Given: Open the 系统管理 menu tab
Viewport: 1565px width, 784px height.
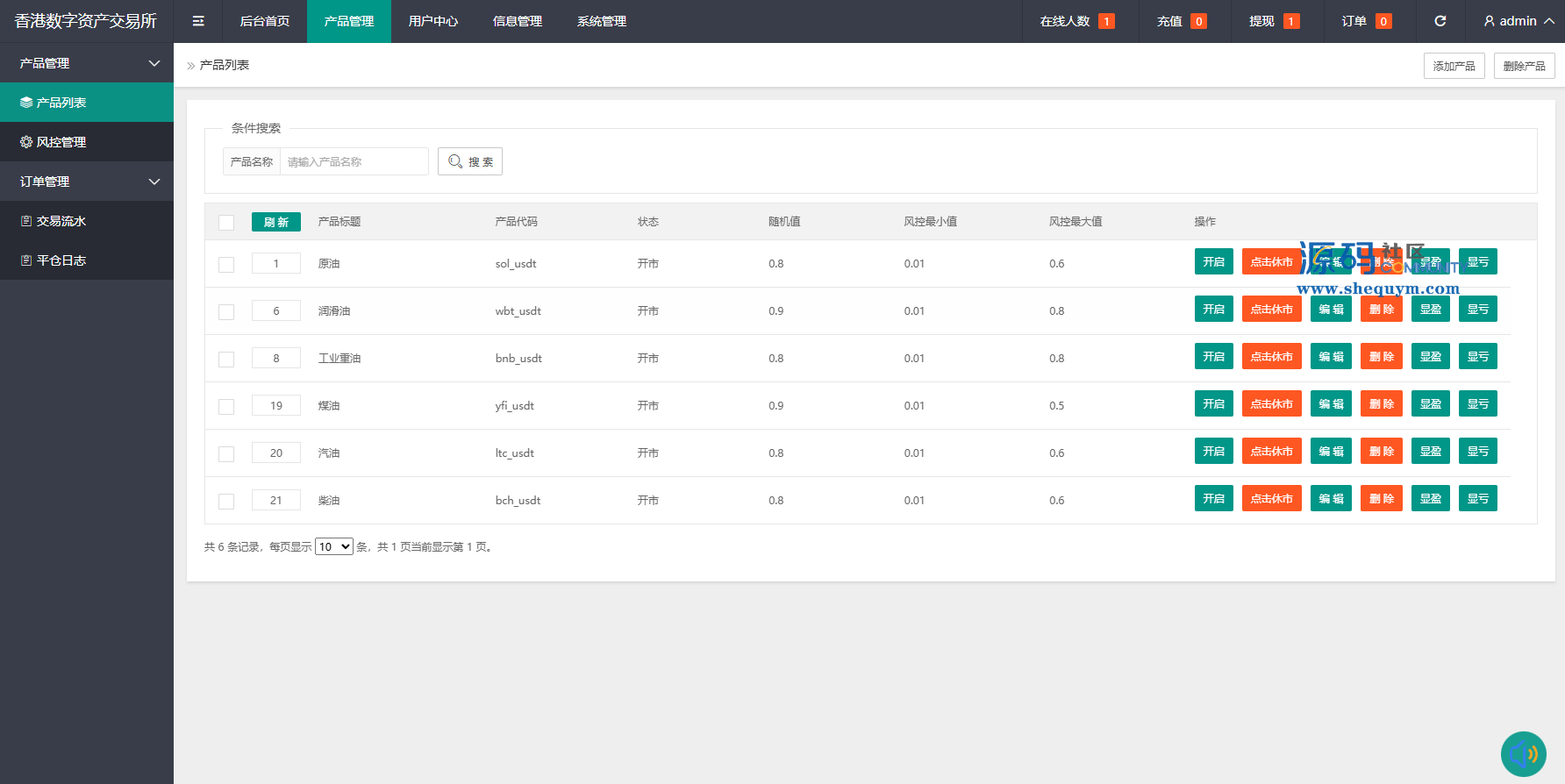Looking at the screenshot, I should pyautogui.click(x=602, y=21).
